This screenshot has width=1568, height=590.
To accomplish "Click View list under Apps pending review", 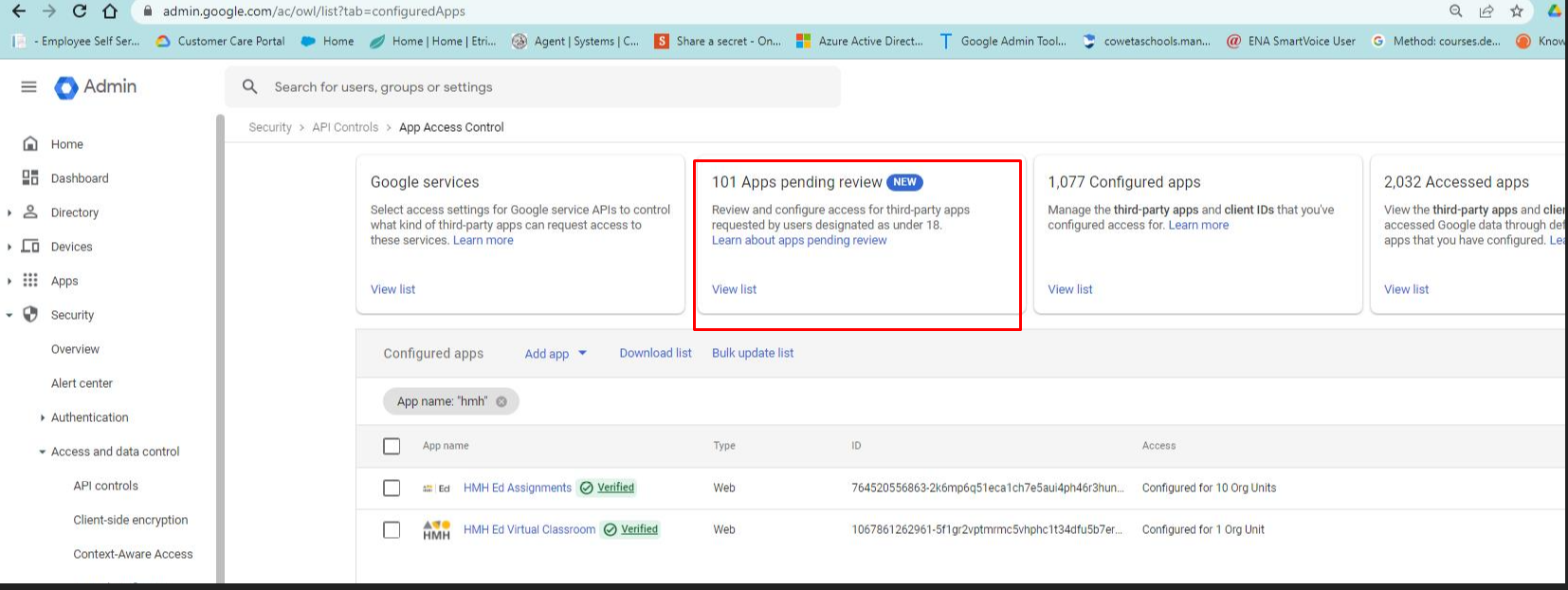I will [734, 289].
